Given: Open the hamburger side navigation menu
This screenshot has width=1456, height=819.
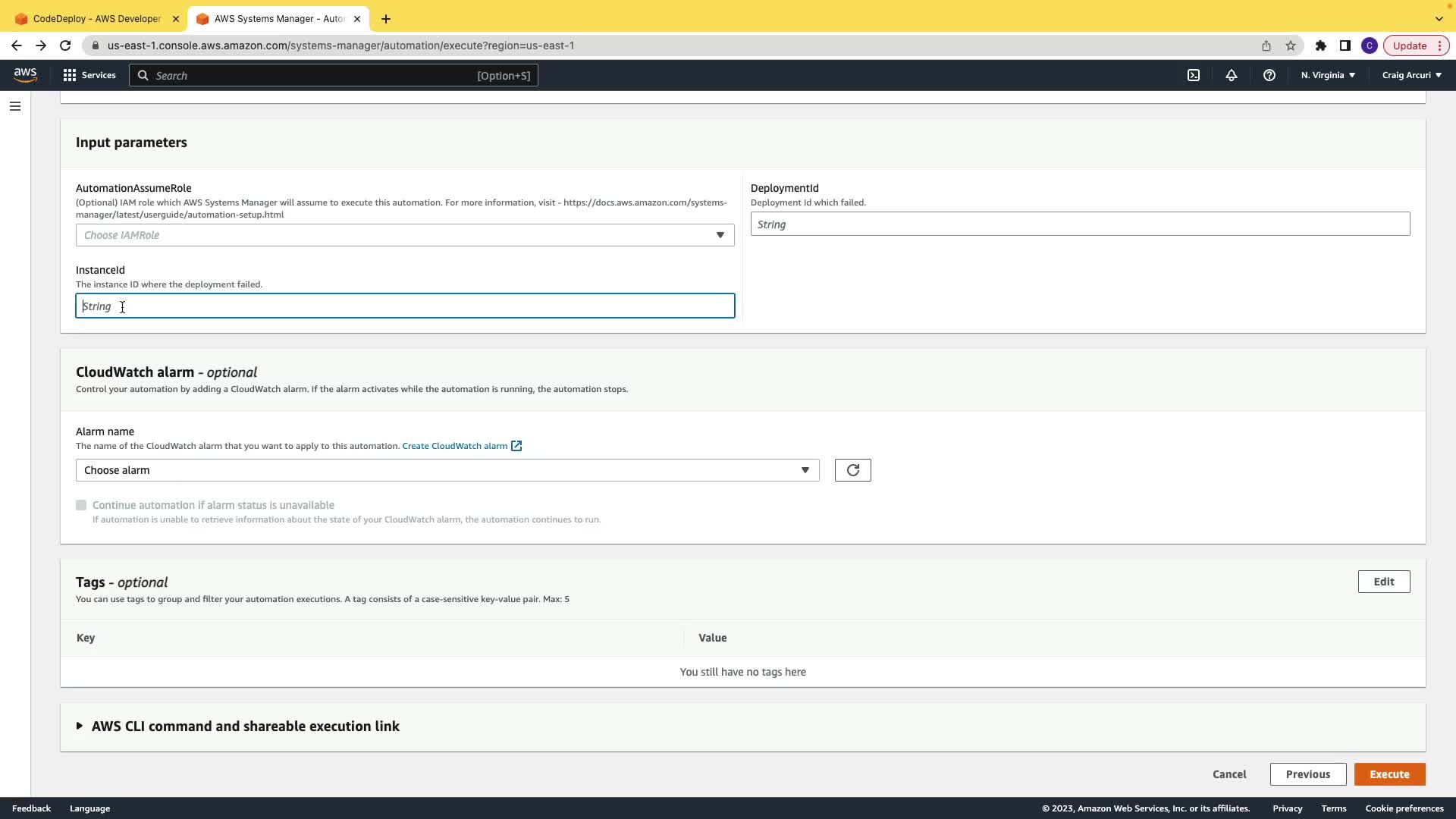Looking at the screenshot, I should [x=15, y=106].
